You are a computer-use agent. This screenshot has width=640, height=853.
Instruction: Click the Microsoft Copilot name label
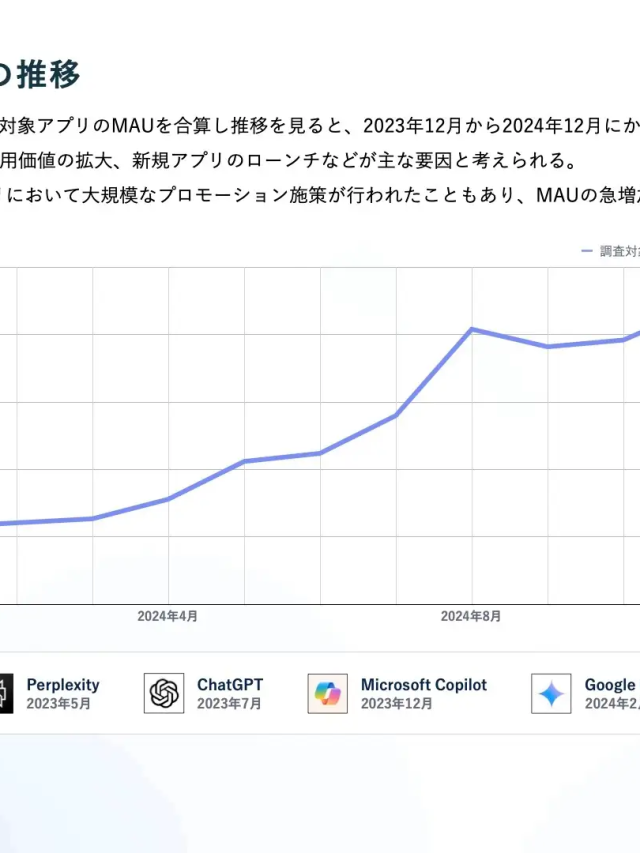424,685
